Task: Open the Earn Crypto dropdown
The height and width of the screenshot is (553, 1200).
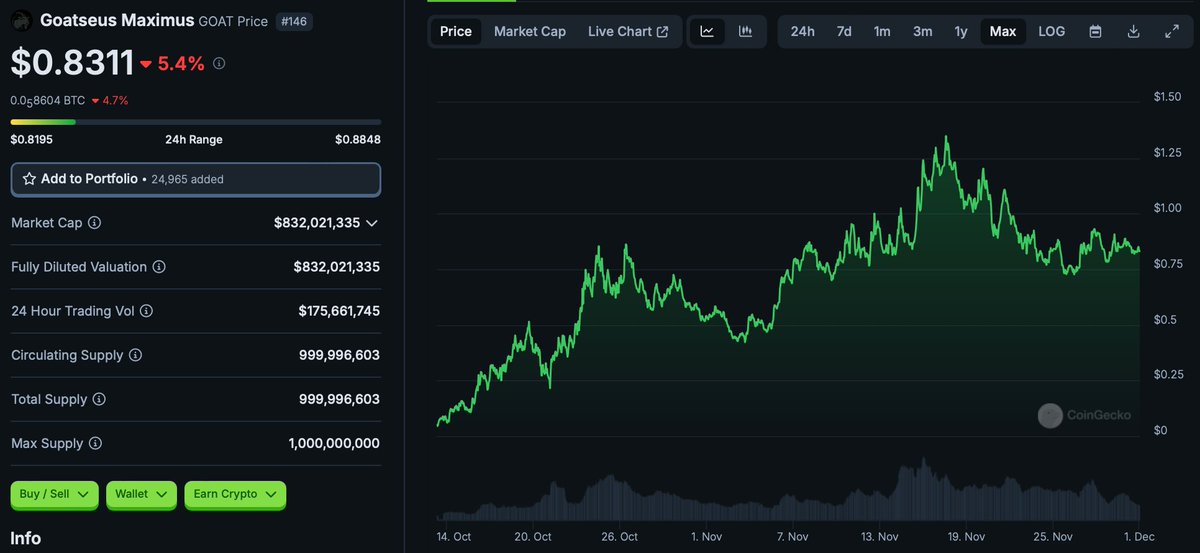Action: [235, 494]
